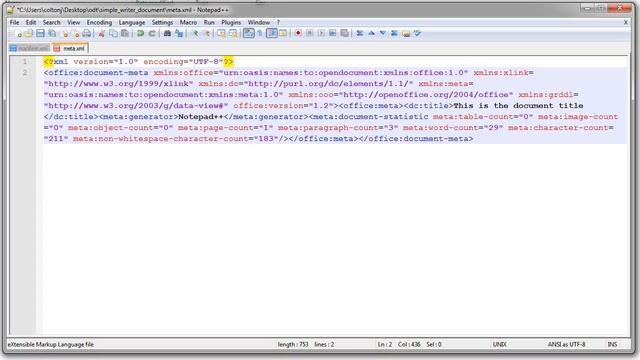Open the Macro menu

click(189, 22)
